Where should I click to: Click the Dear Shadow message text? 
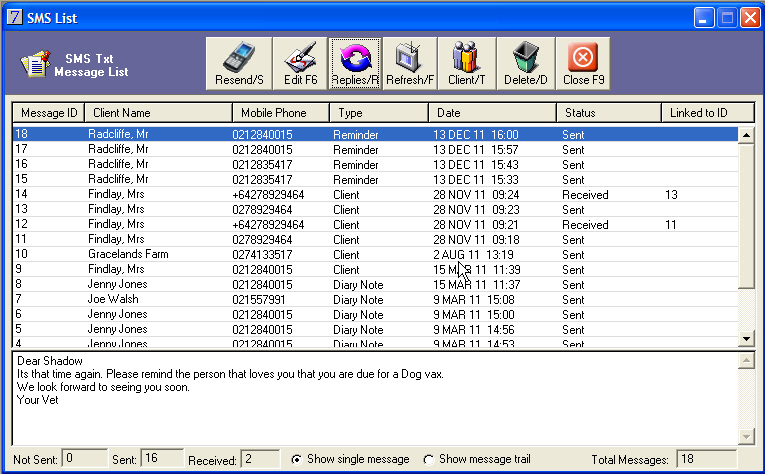(50, 361)
